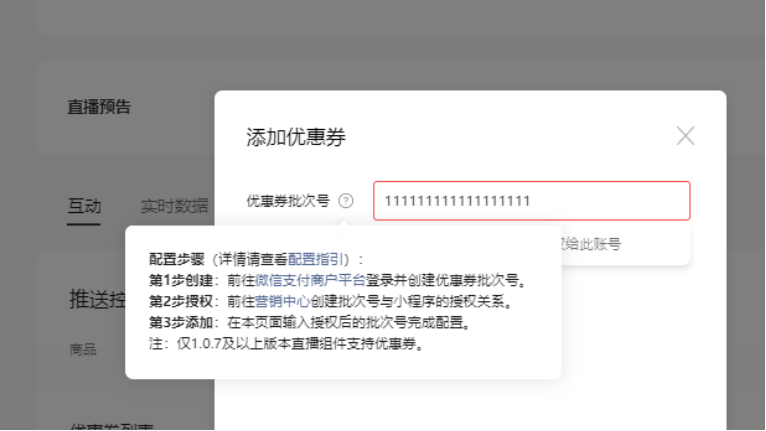Viewport: 766px width, 431px height.
Task: Click the 推送控 heading in the left panel
Action: [96, 298]
